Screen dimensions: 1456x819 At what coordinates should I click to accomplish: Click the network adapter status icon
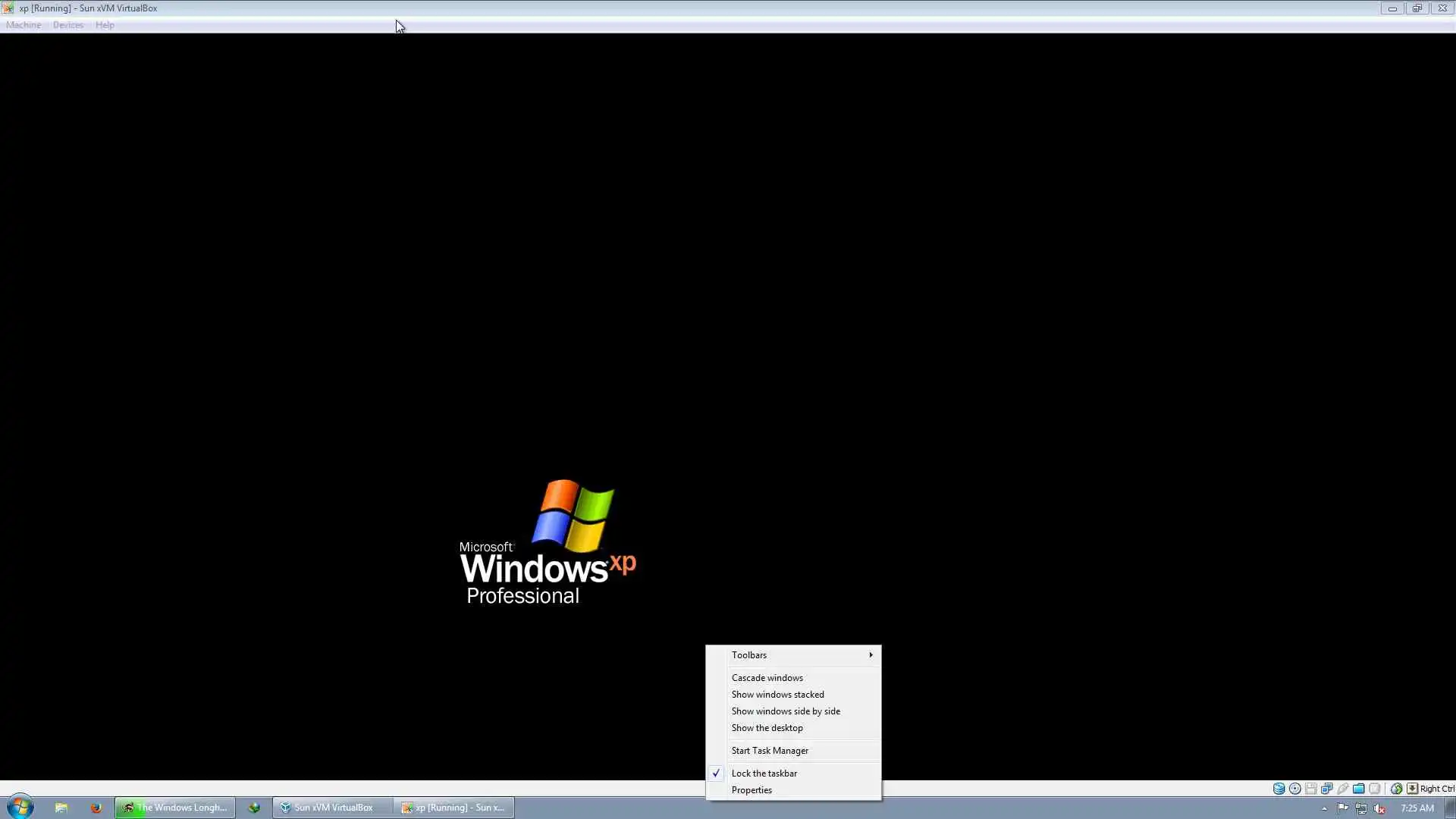1327,789
